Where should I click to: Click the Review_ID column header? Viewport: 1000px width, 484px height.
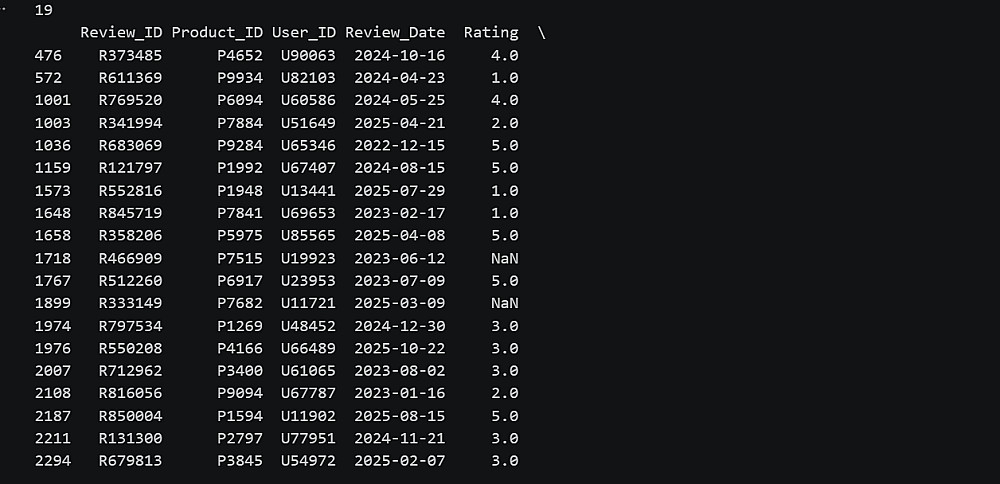click(121, 33)
